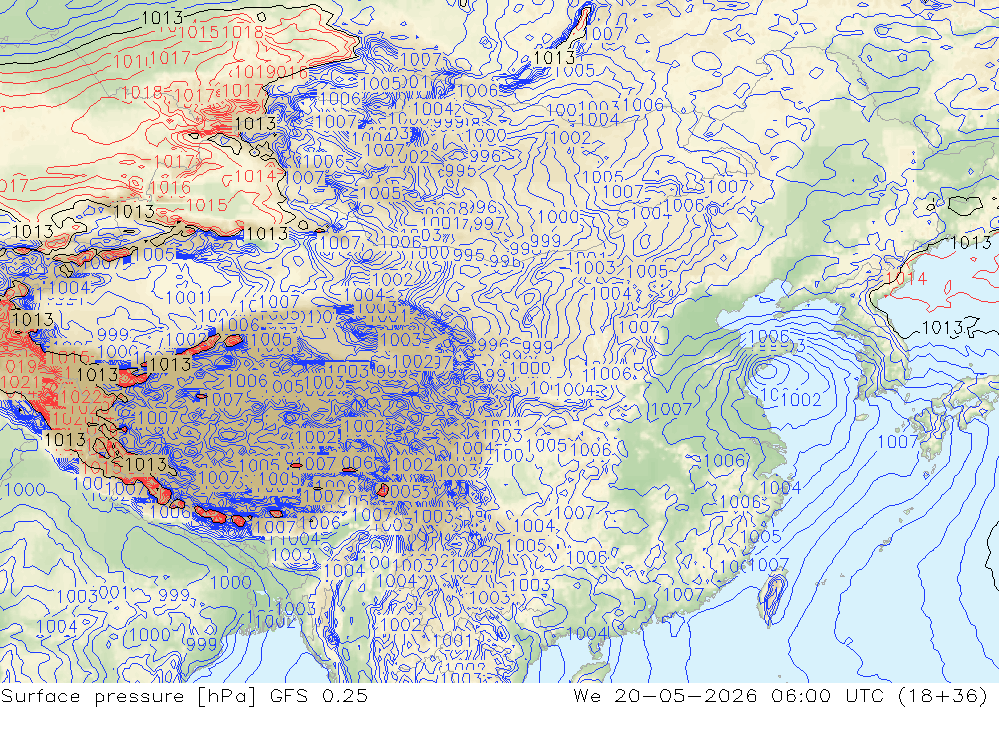Click the red 1021 label at the left edge
Image resolution: width=1000 pixels, height=733 pixels.
pos(20,382)
